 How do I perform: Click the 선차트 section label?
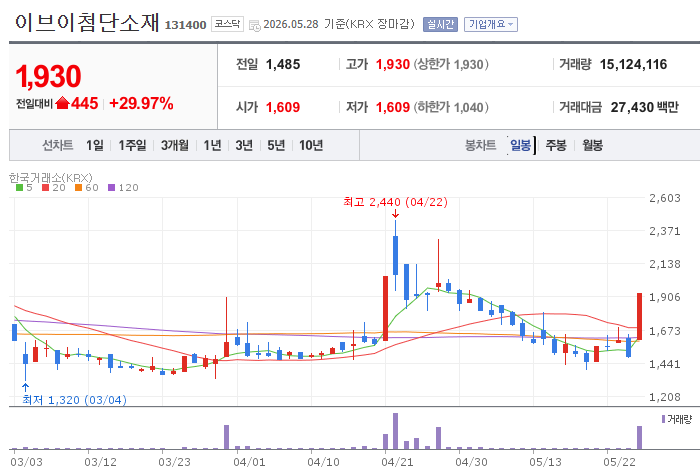tap(57, 145)
